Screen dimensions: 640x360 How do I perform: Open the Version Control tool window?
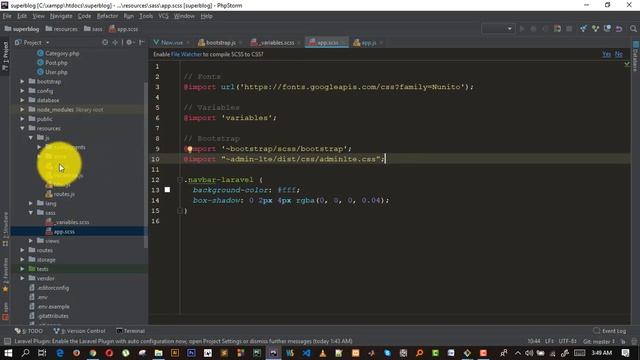point(80,331)
